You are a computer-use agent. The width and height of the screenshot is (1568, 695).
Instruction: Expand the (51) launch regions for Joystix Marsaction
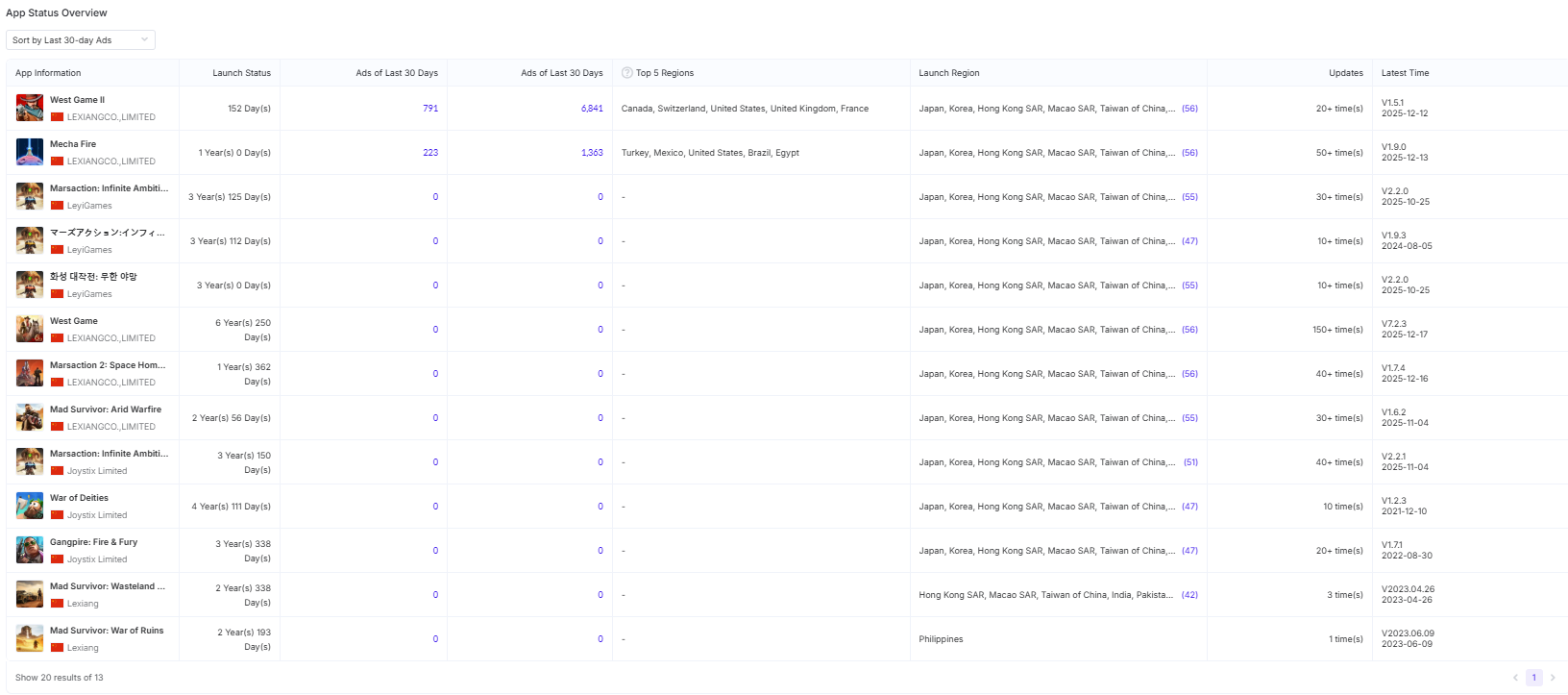(x=1190, y=462)
